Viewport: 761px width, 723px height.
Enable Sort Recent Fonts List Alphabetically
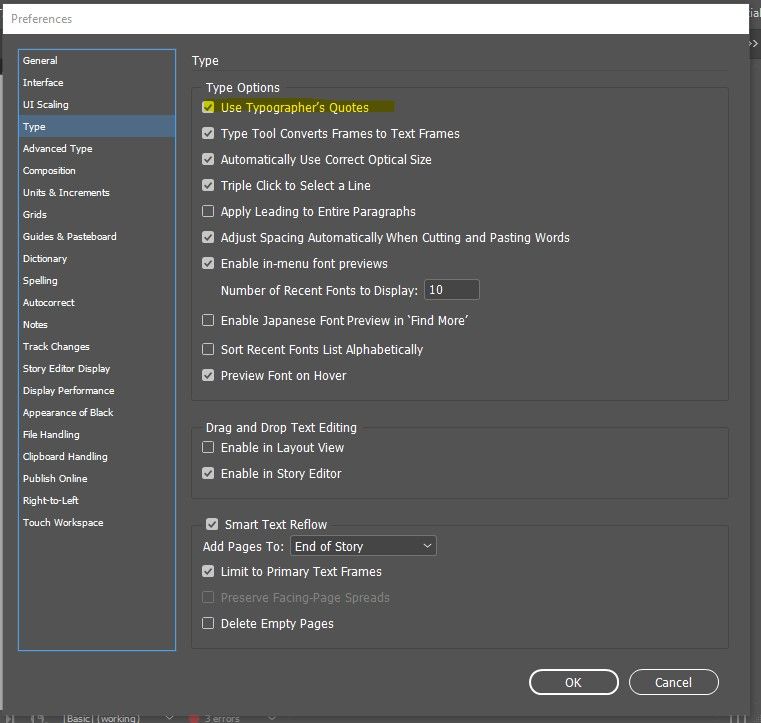208,349
